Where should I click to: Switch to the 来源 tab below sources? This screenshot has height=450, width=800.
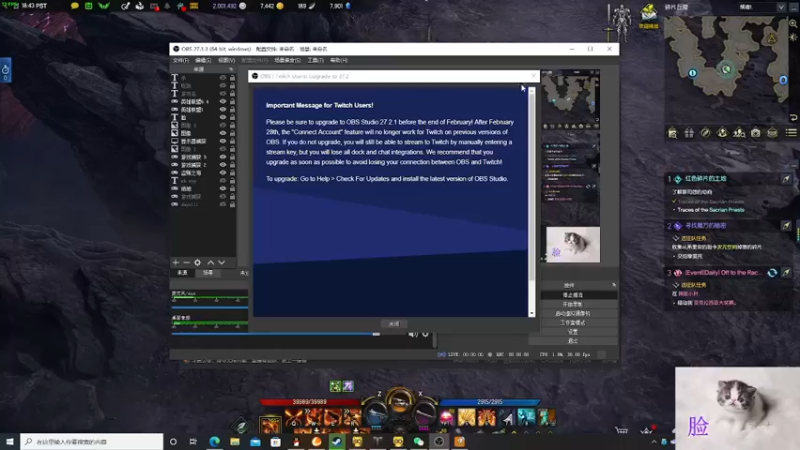pos(183,273)
